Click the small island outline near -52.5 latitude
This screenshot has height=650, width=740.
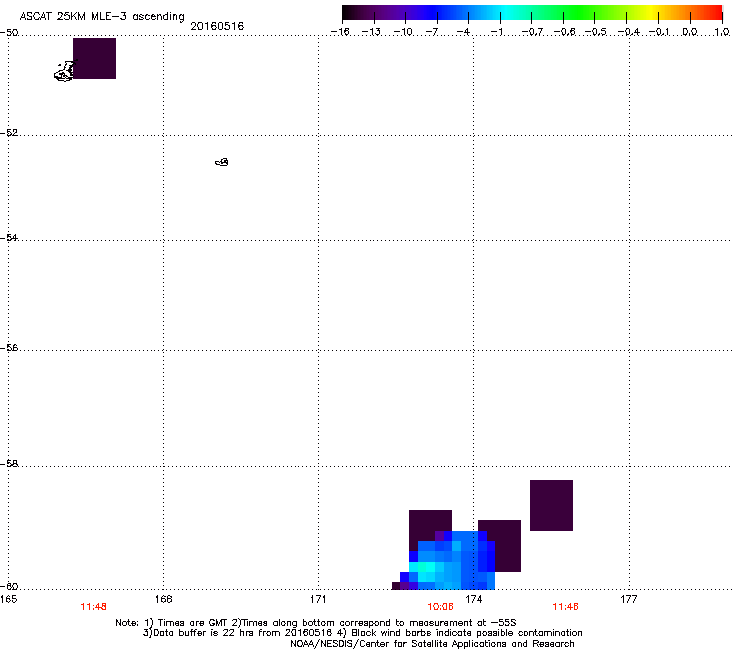[x=222, y=162]
